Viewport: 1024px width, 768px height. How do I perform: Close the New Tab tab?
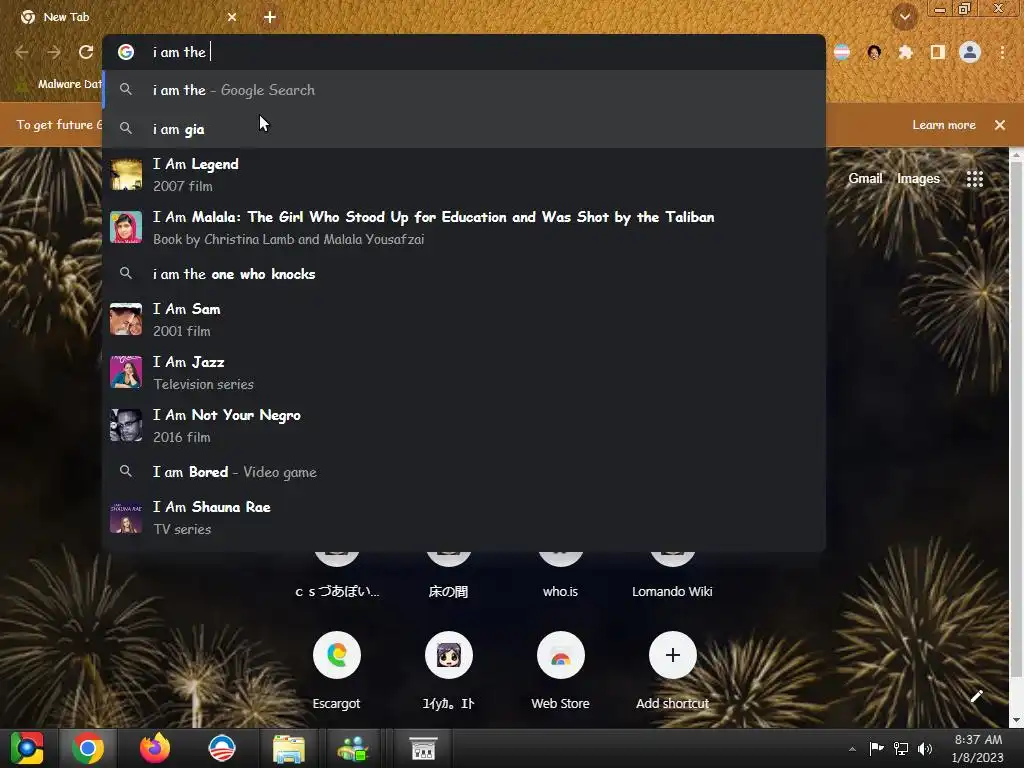[232, 17]
